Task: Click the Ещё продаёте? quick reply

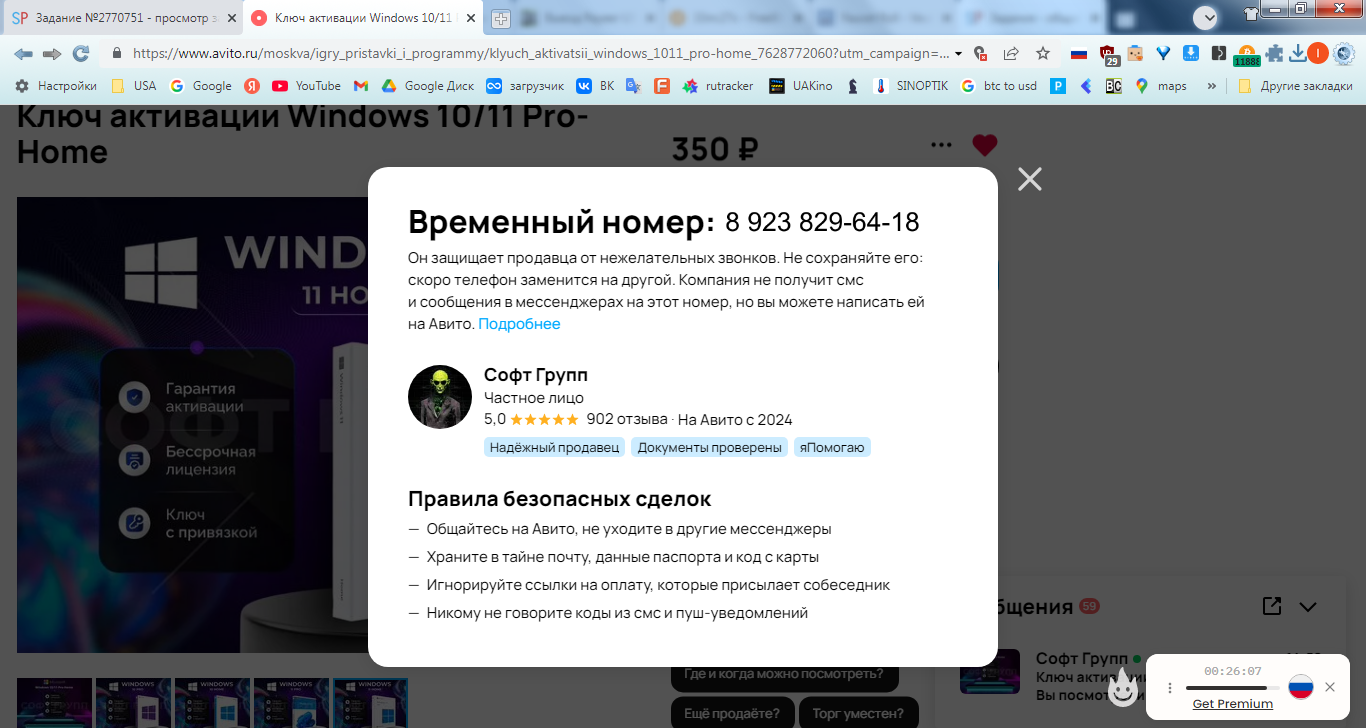Action: coord(732,713)
